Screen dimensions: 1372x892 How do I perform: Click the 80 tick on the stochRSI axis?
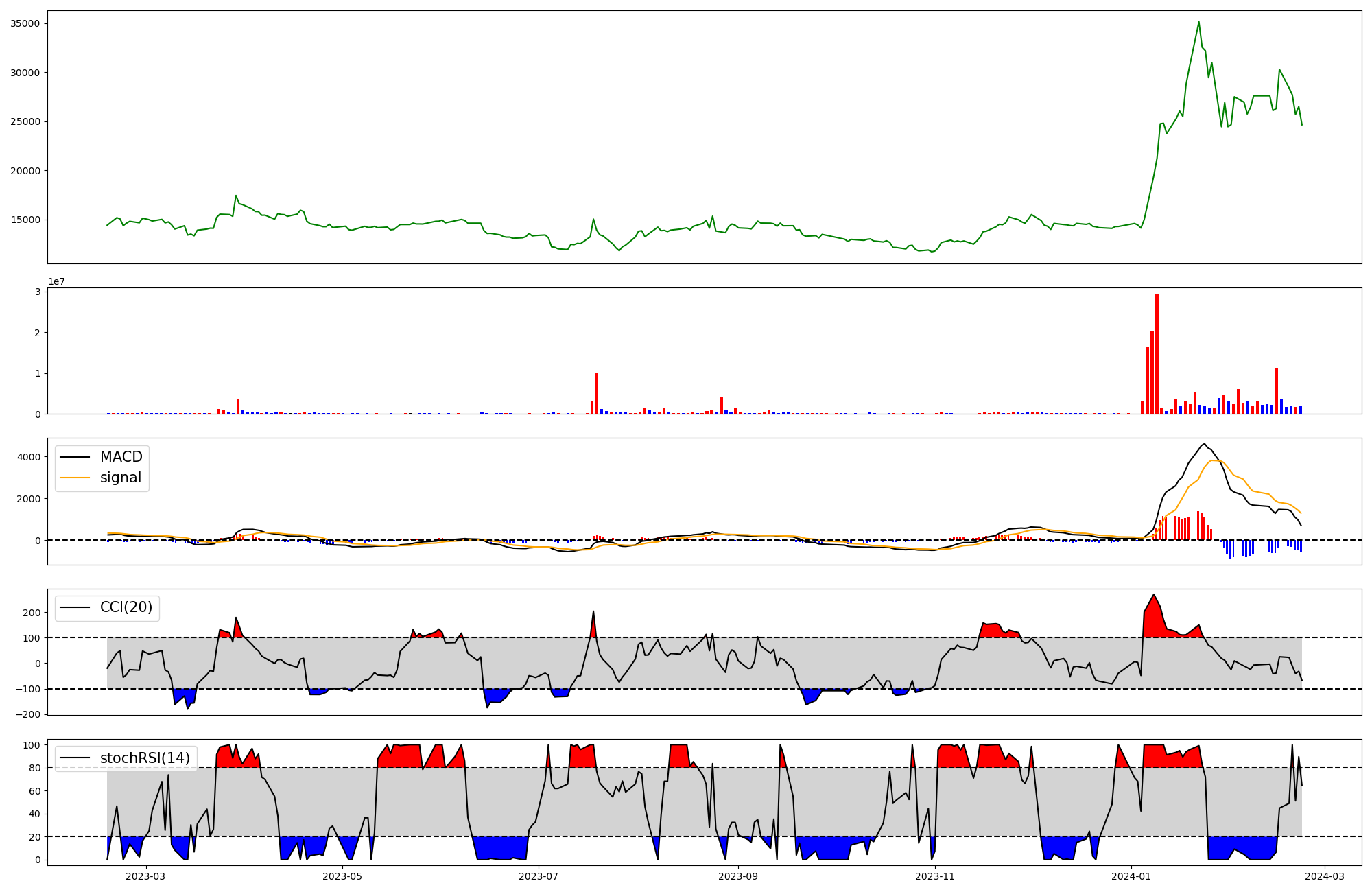pyautogui.click(x=35, y=768)
